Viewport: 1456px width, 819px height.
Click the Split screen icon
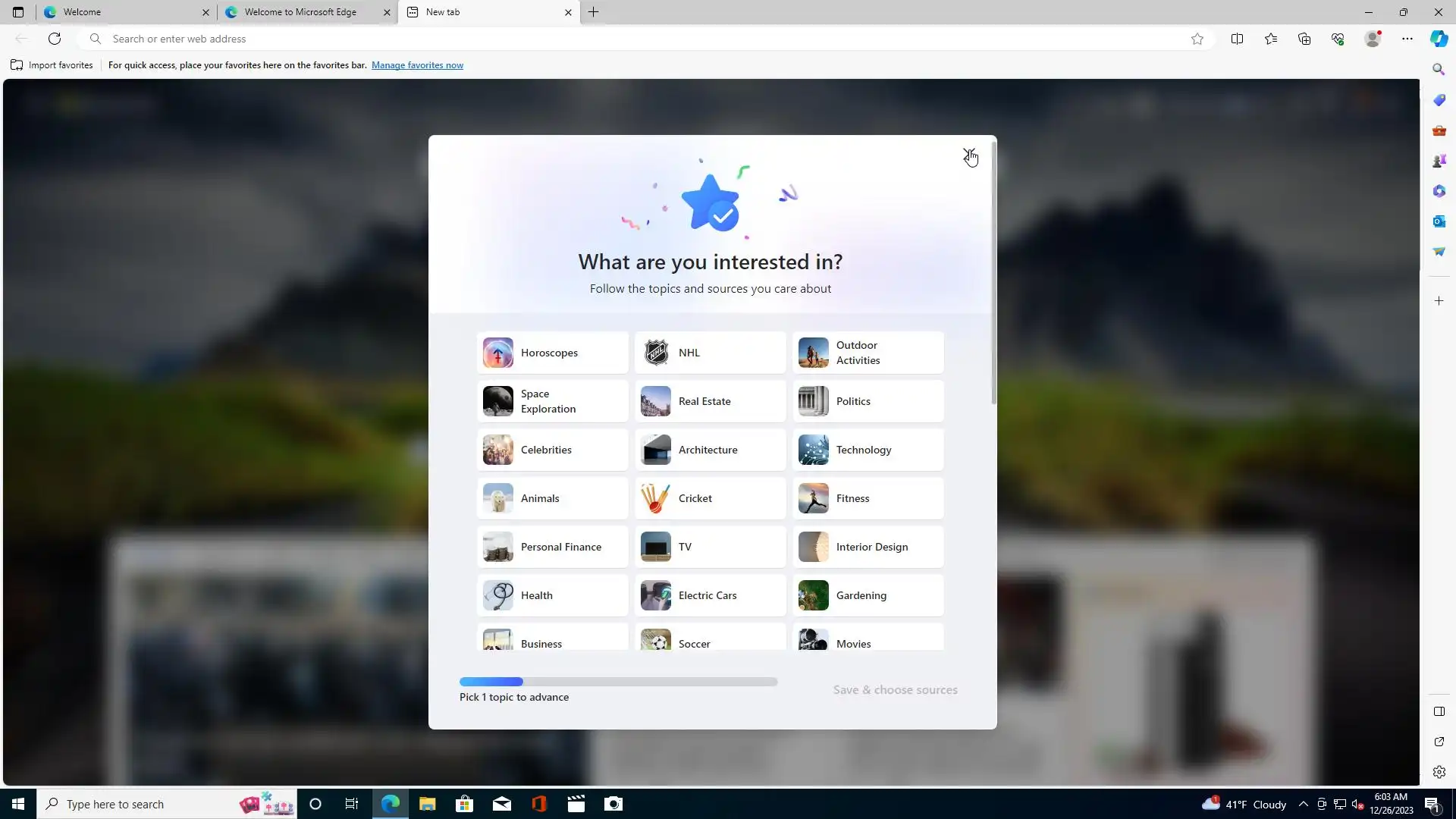coord(1237,39)
